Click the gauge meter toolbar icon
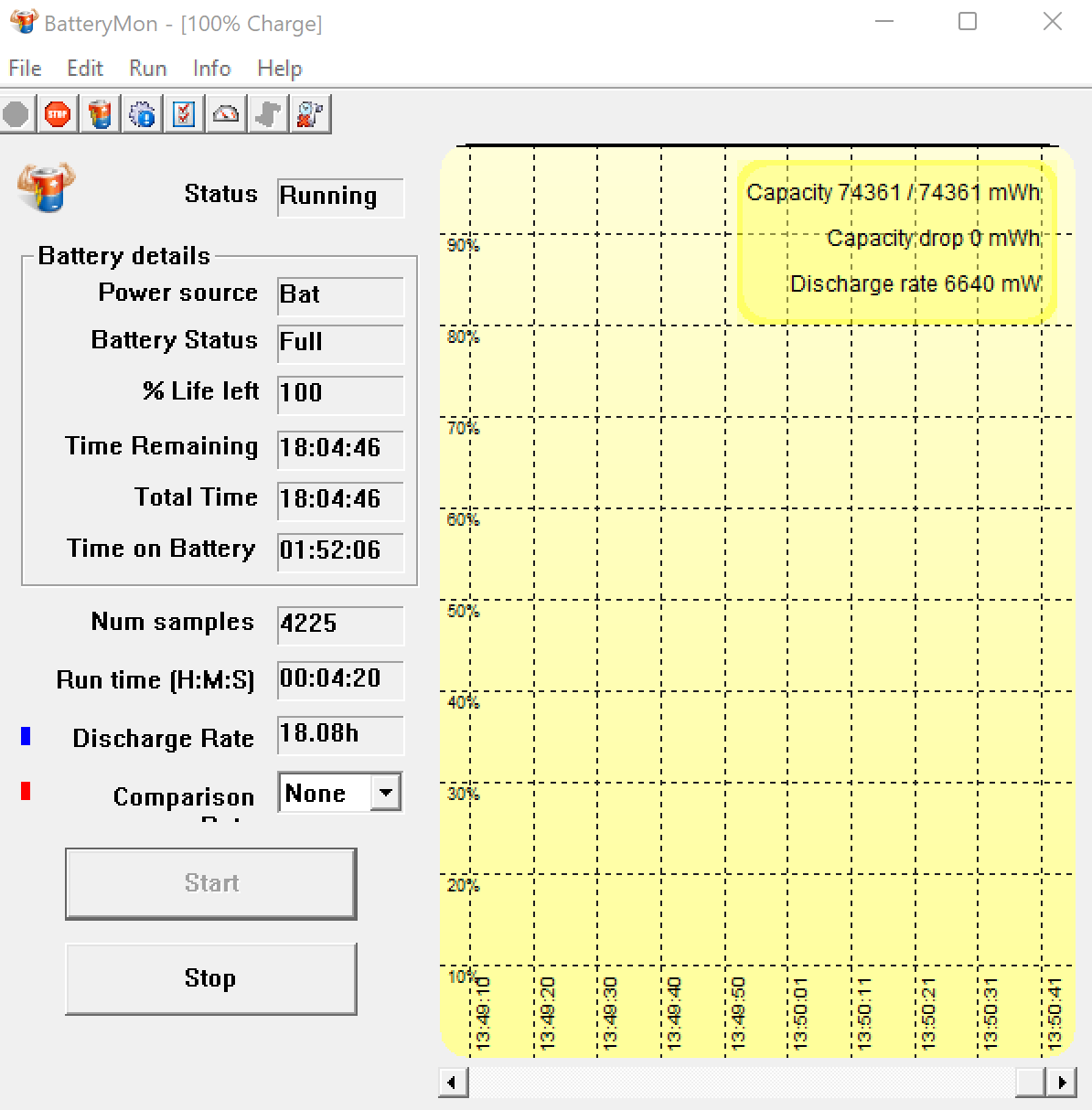This screenshot has width=1092, height=1110. (226, 114)
